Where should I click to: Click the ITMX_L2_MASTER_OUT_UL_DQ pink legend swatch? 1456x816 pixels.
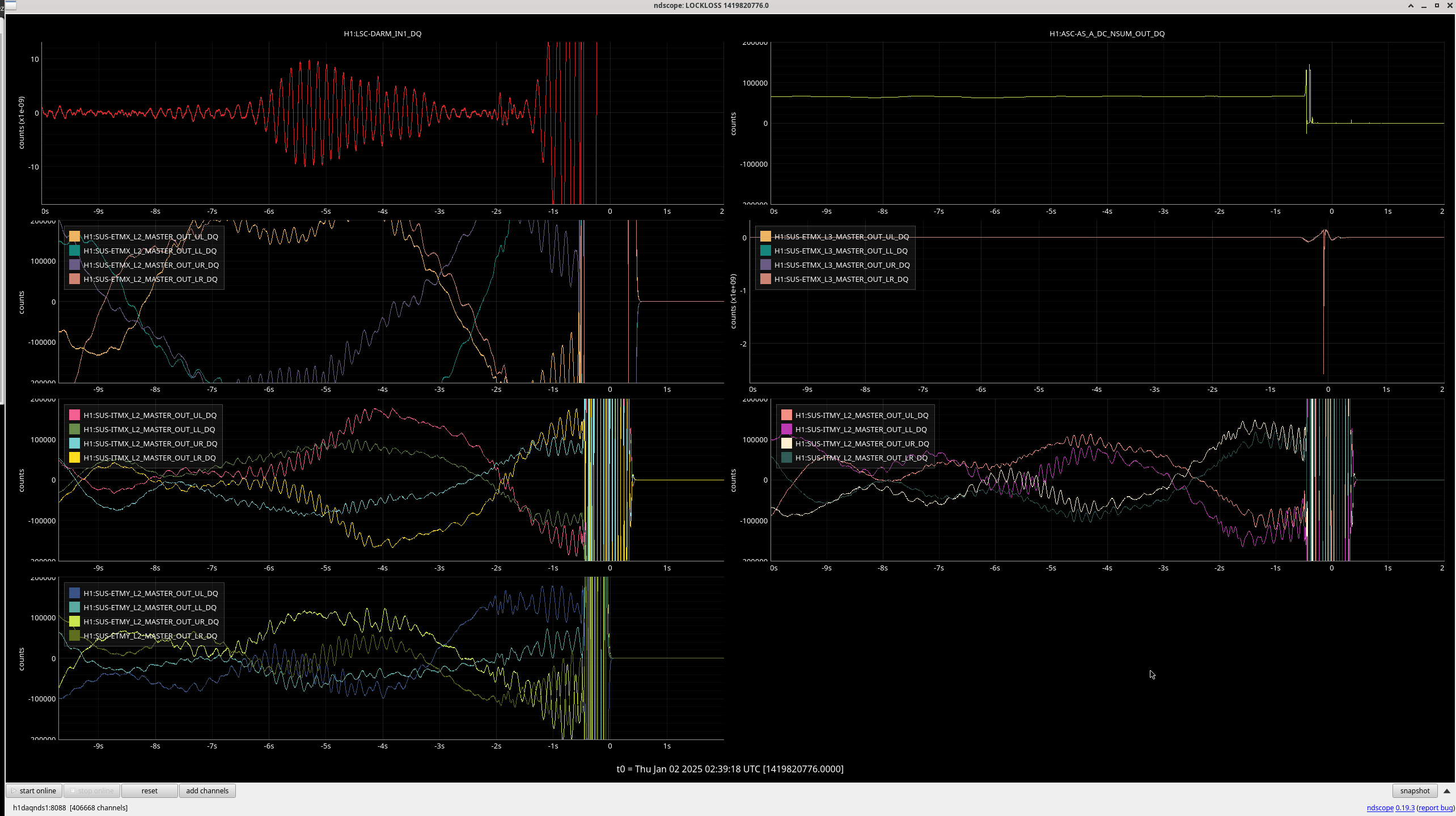74,415
